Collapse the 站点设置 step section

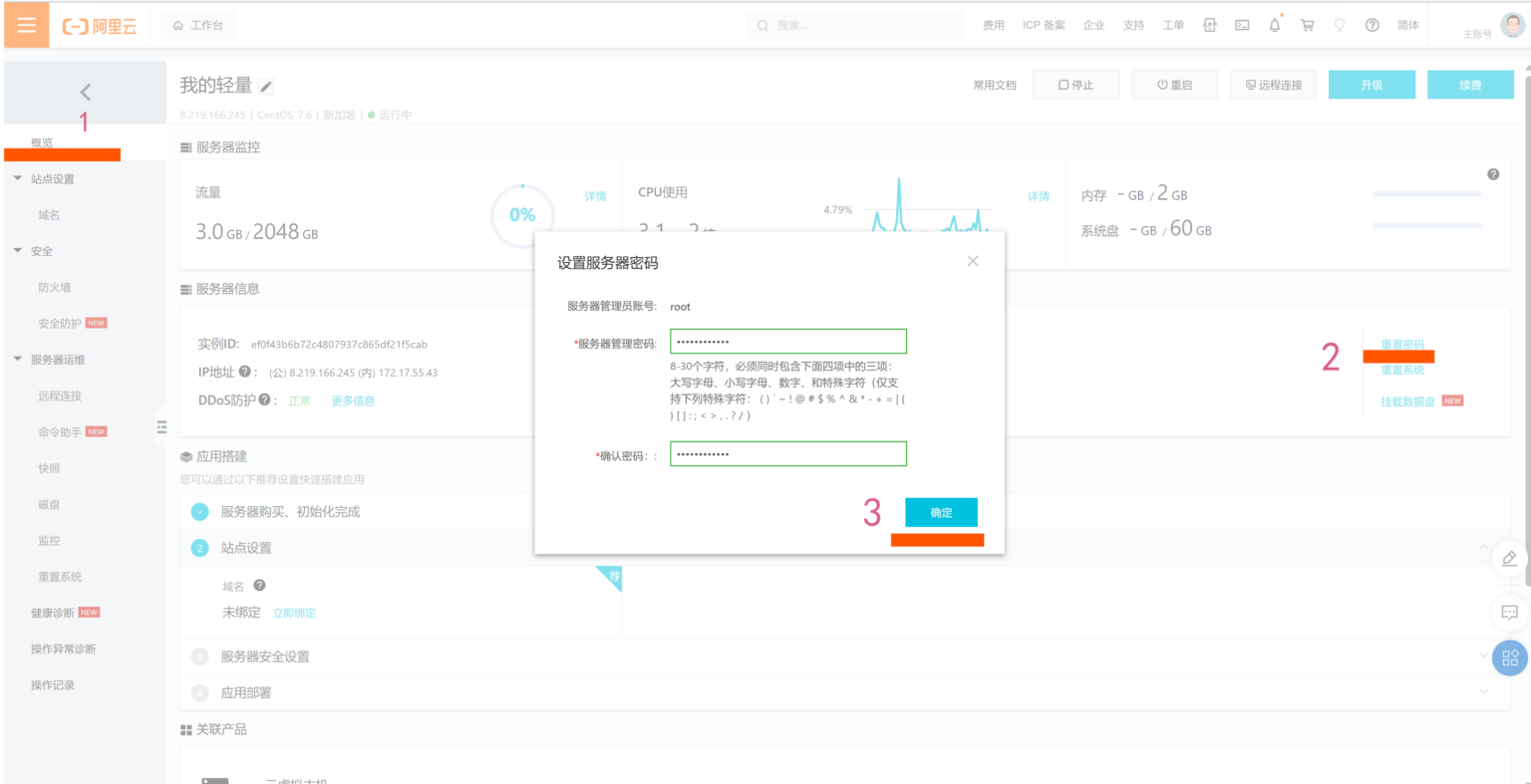click(1483, 547)
